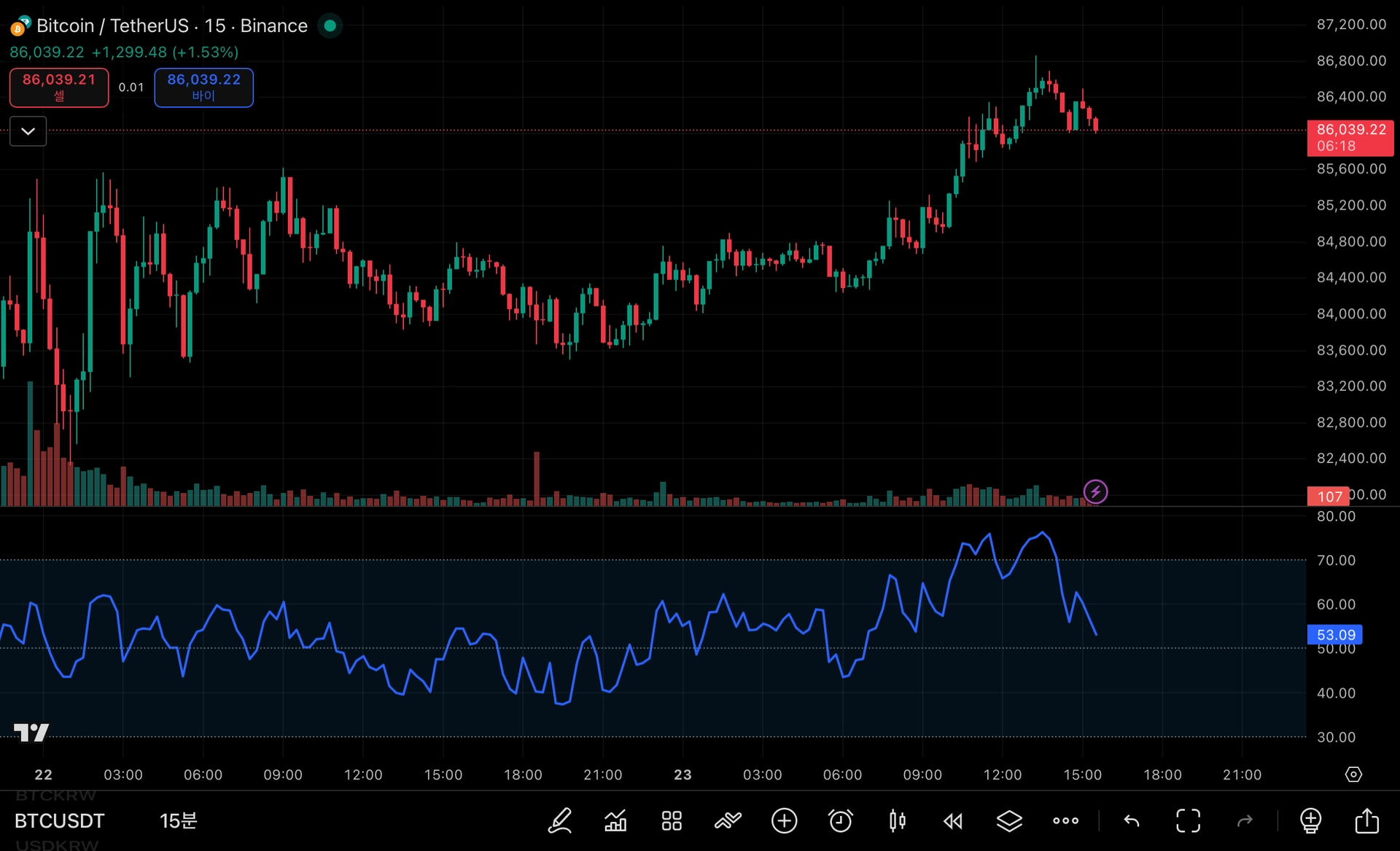Open the object tree layers icon
Viewport: 1400px width, 851px height.
pos(1009,821)
